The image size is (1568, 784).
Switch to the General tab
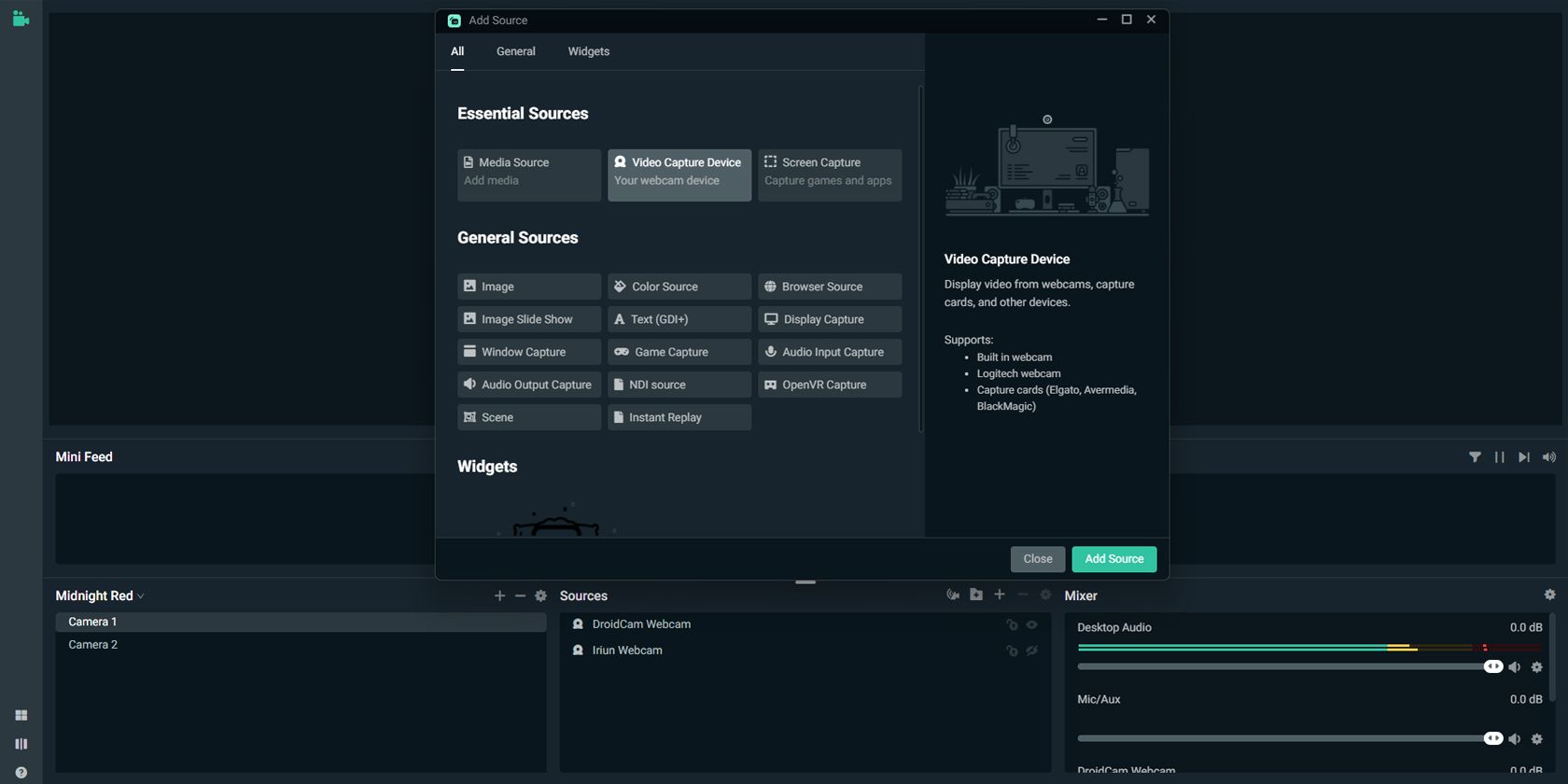[x=516, y=51]
